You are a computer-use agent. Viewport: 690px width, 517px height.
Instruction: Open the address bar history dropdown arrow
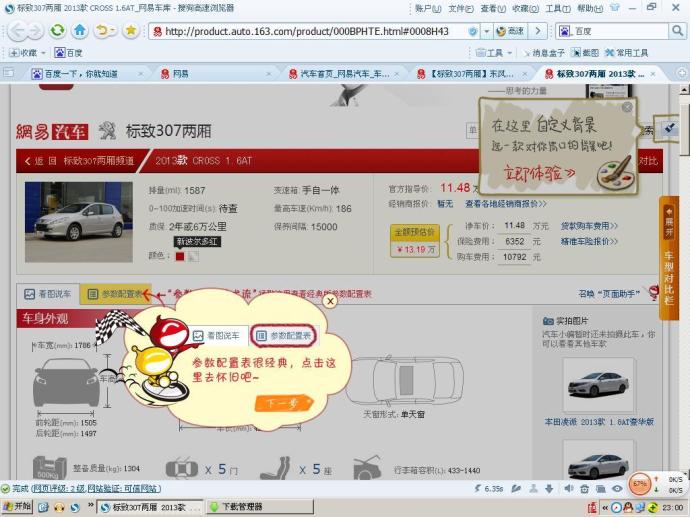[x=487, y=31]
